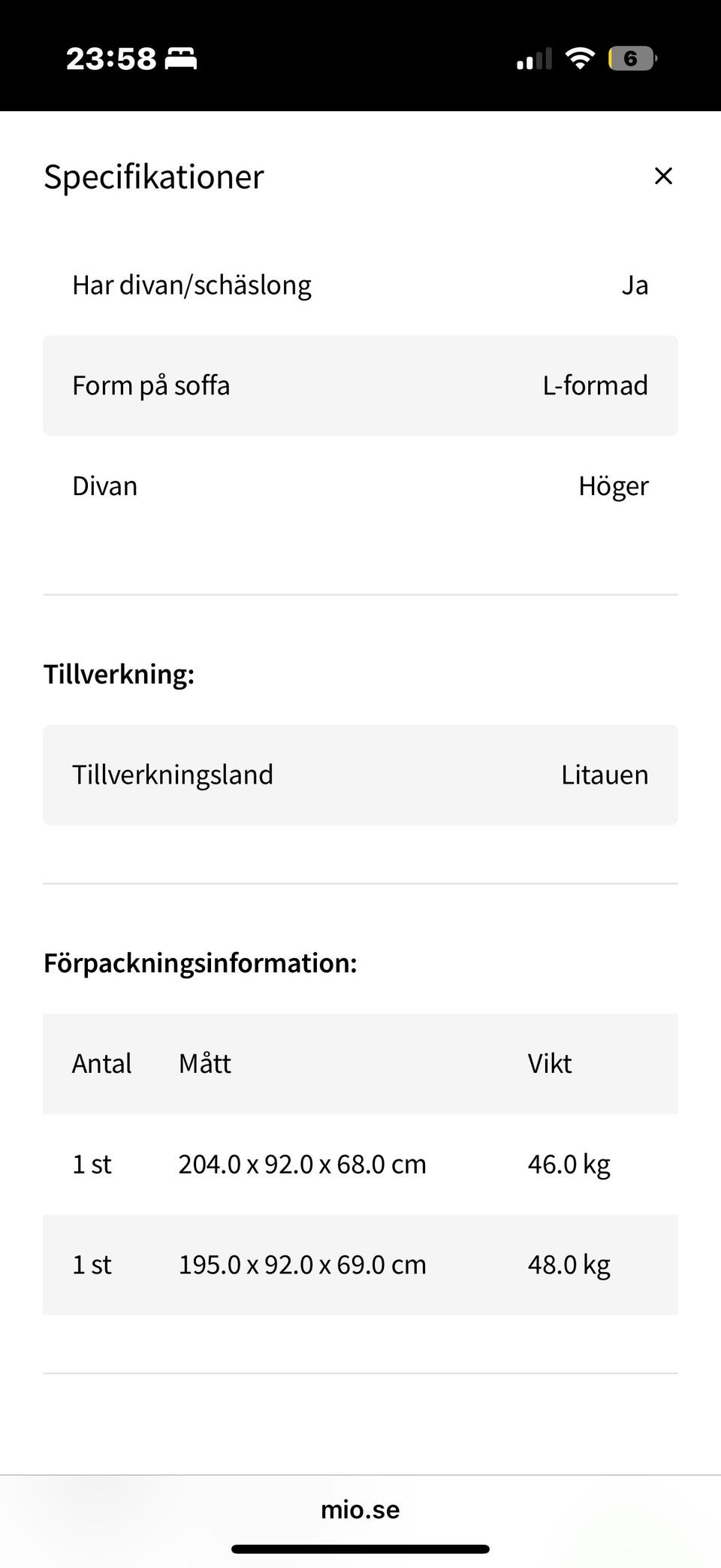Viewport: 721px width, 1568px height.
Task: Tap the Form på soffa row
Action: [360, 385]
